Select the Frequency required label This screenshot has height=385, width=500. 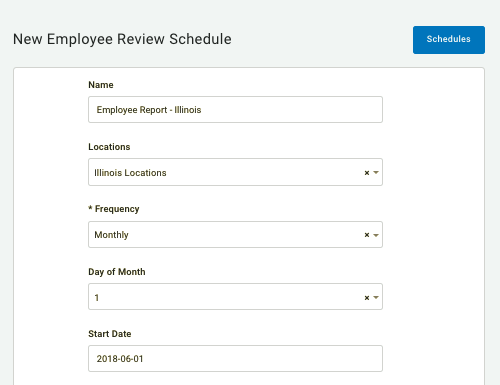pyautogui.click(x=114, y=209)
